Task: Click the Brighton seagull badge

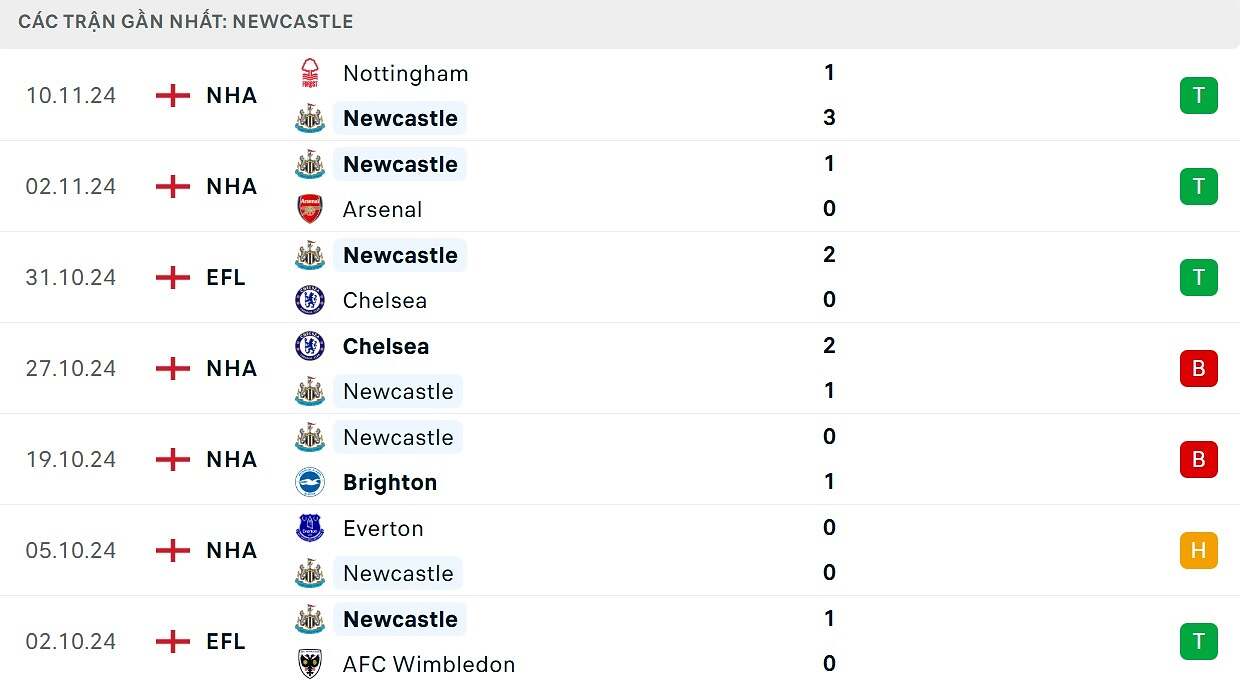Action: [x=310, y=482]
